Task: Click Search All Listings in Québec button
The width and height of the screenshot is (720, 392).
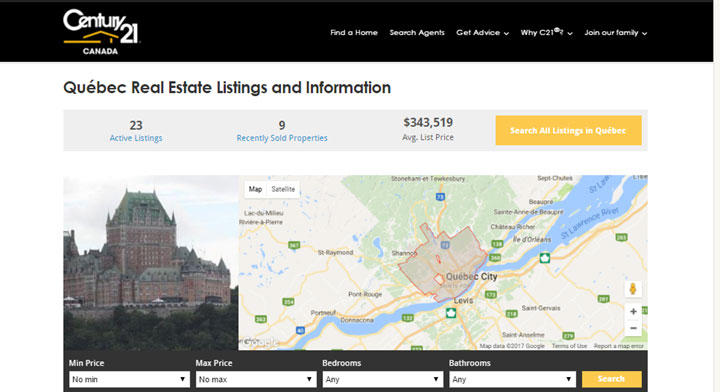Action: 568,130
